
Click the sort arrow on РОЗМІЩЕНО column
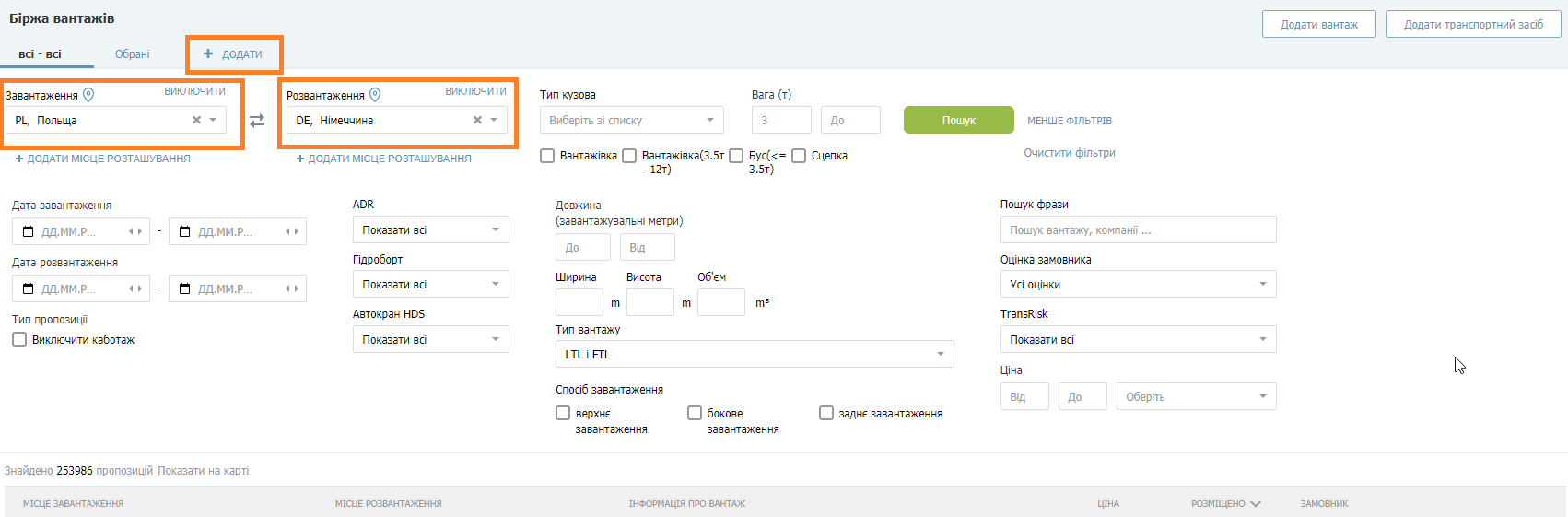[x=1256, y=504]
